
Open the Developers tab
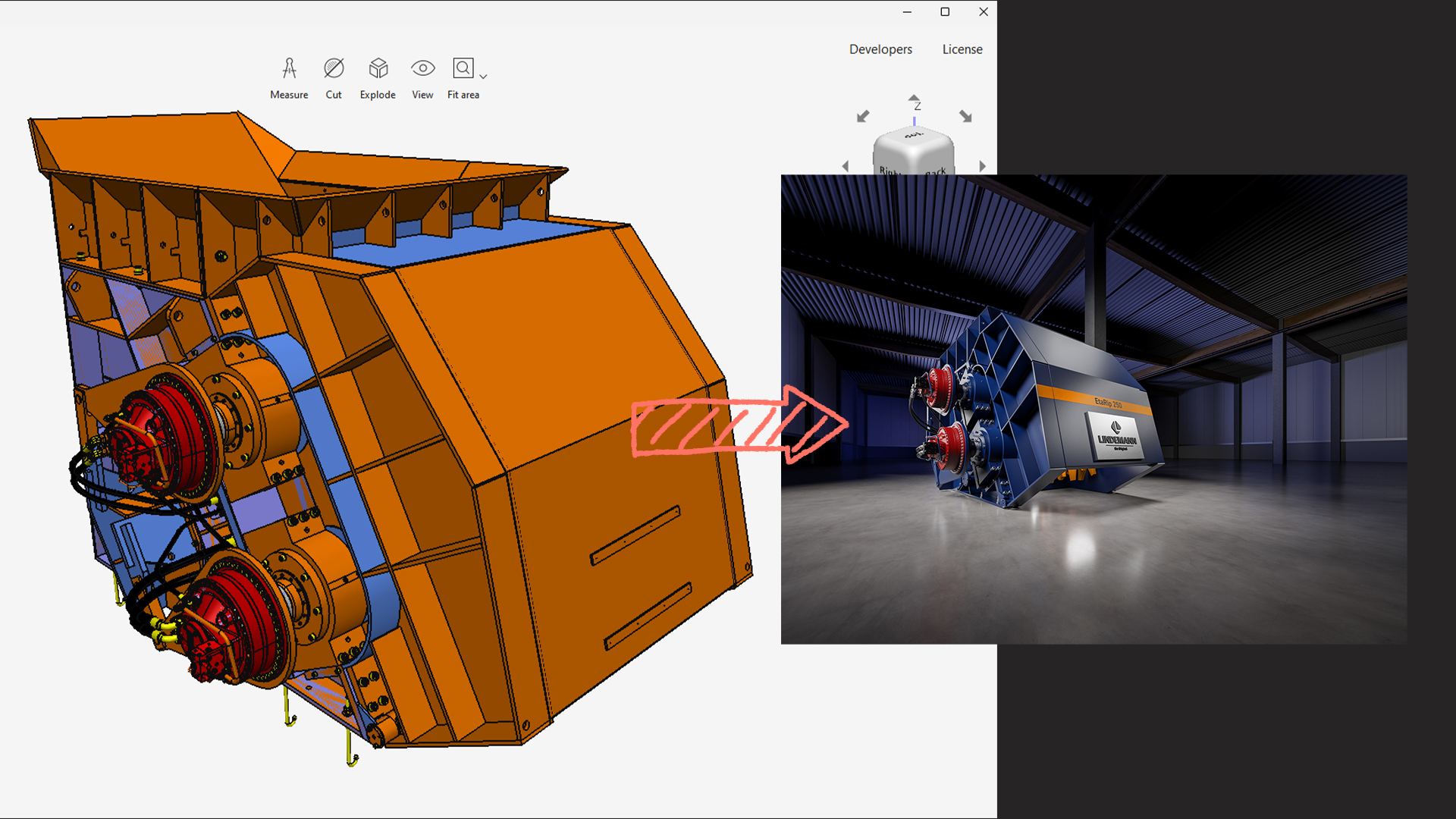click(x=880, y=49)
